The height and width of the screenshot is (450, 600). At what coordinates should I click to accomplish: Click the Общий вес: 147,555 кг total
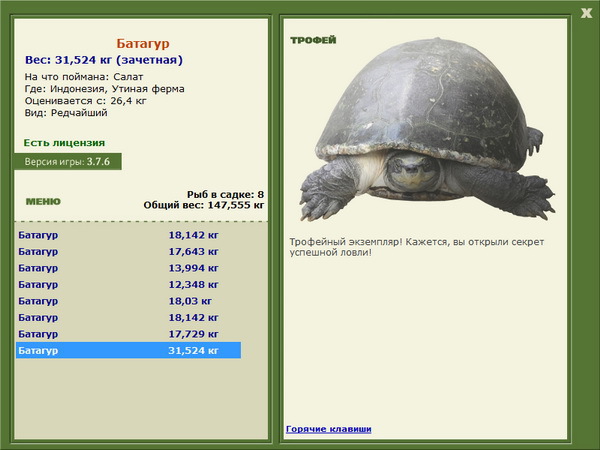pyautogui.click(x=204, y=205)
